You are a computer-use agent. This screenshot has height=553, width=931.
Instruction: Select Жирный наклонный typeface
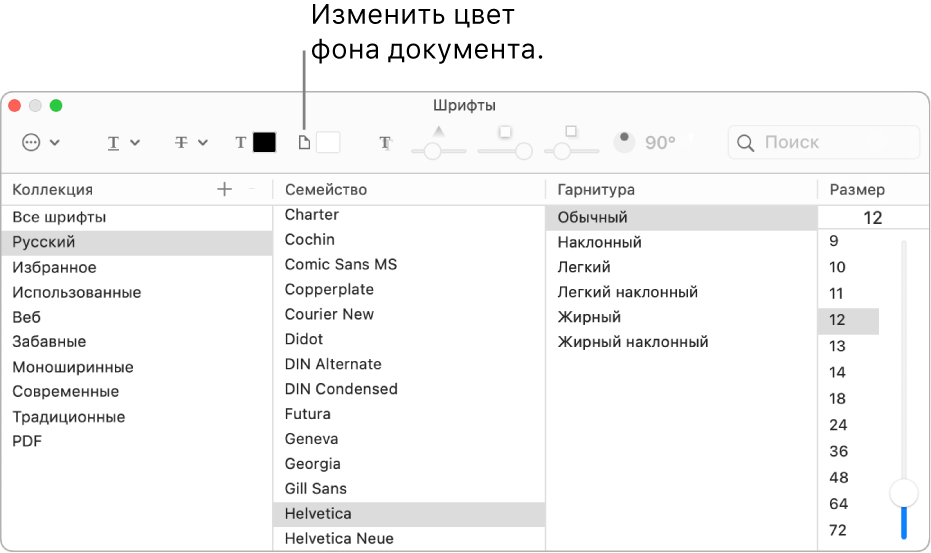coord(681,342)
